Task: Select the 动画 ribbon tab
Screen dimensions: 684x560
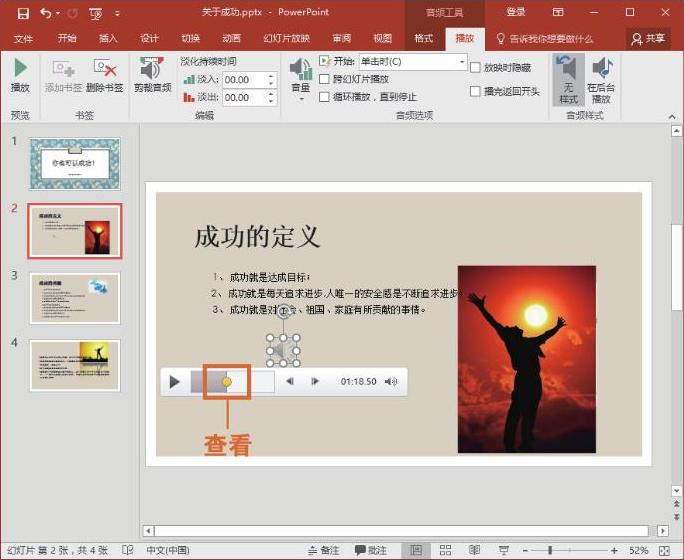Action: tap(231, 38)
